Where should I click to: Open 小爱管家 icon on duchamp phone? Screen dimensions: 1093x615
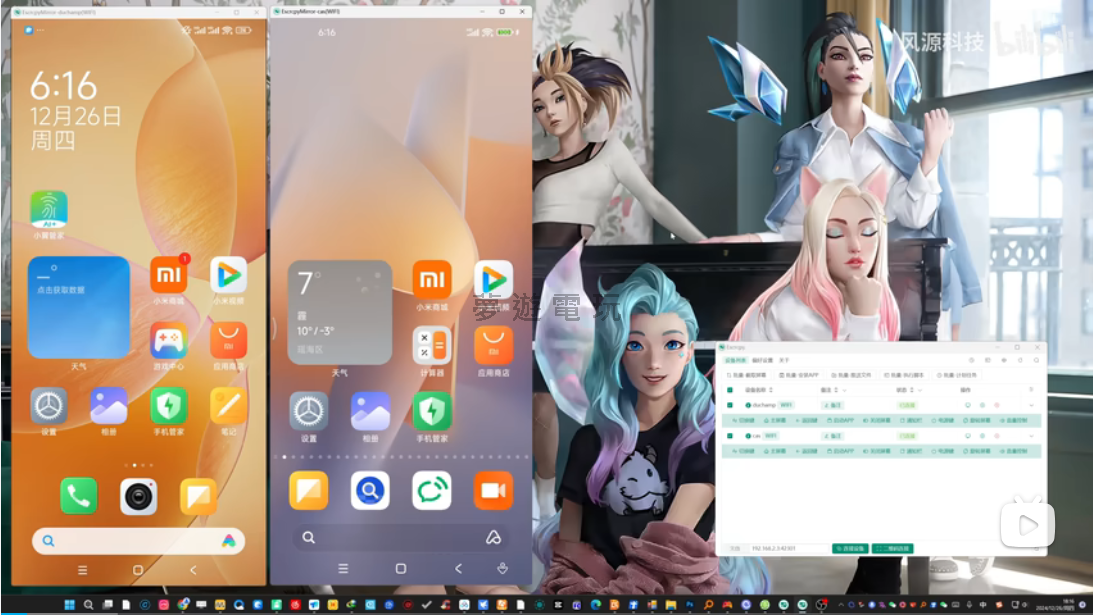[49, 210]
